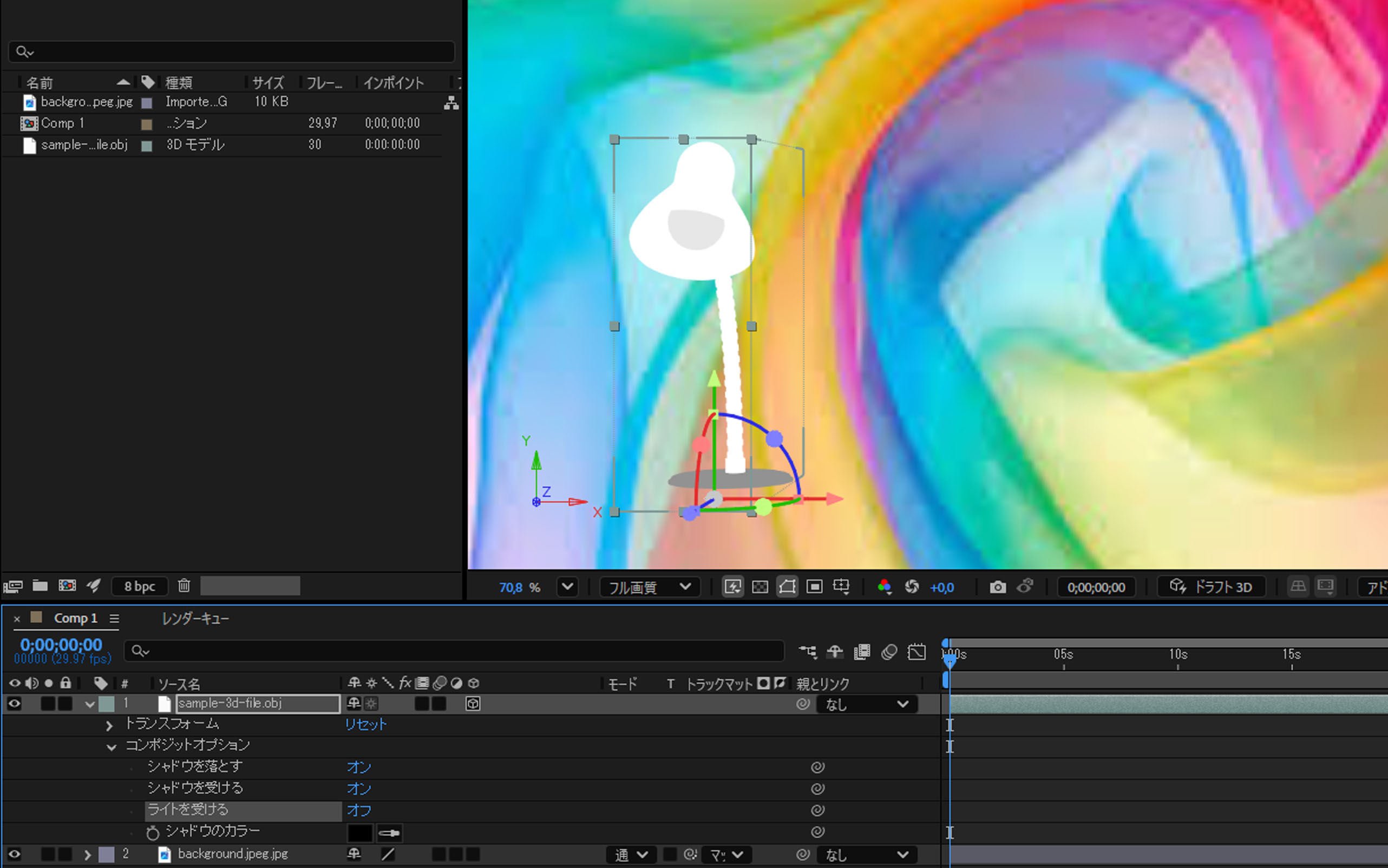Open the project flowchart view icon
This screenshot has height=868, width=1388.
pyautogui.click(x=451, y=103)
